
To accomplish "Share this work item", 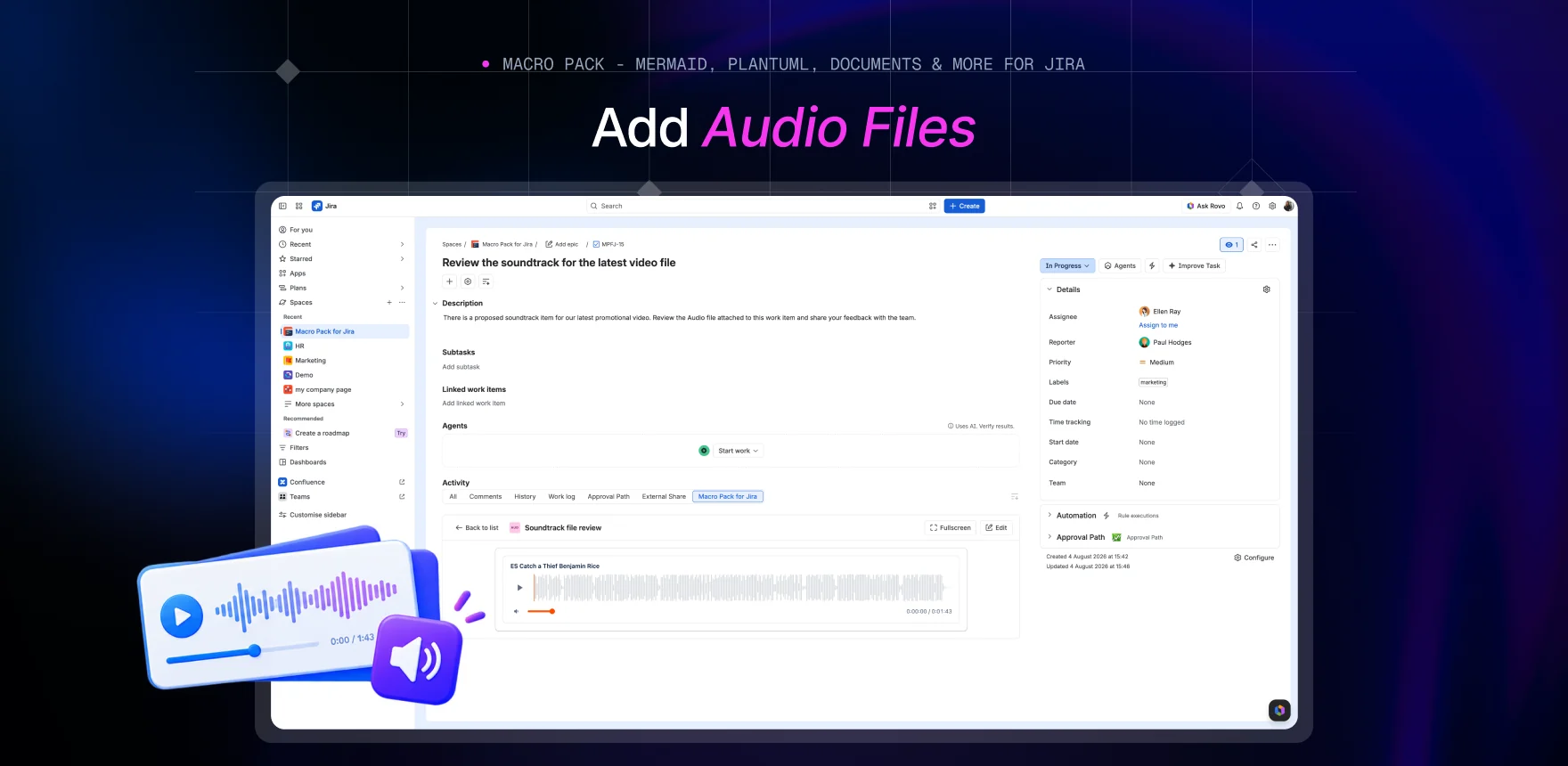I will tap(1254, 245).
